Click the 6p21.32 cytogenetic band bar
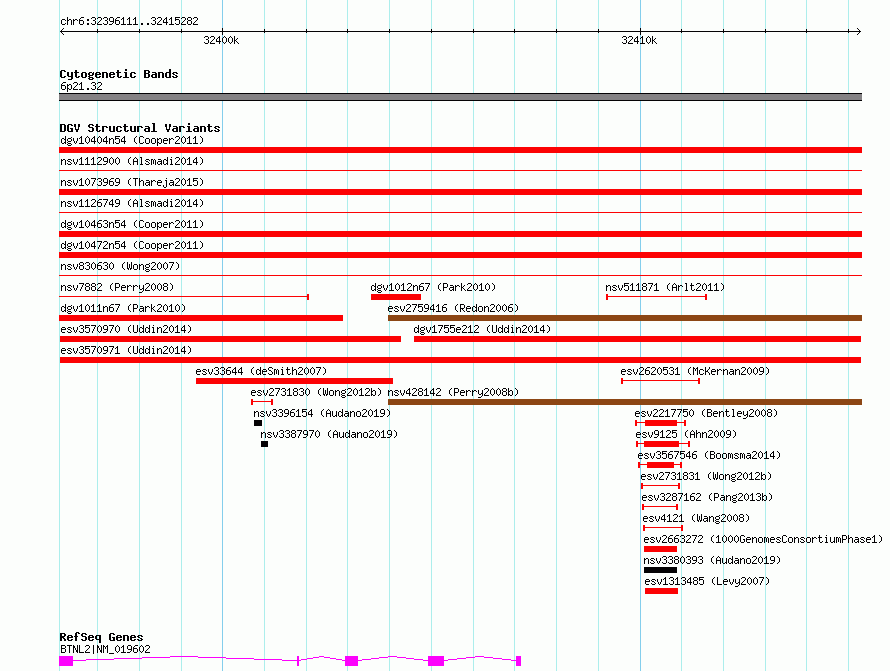Viewport: 890px width, 671px height. pyautogui.click(x=460, y=97)
